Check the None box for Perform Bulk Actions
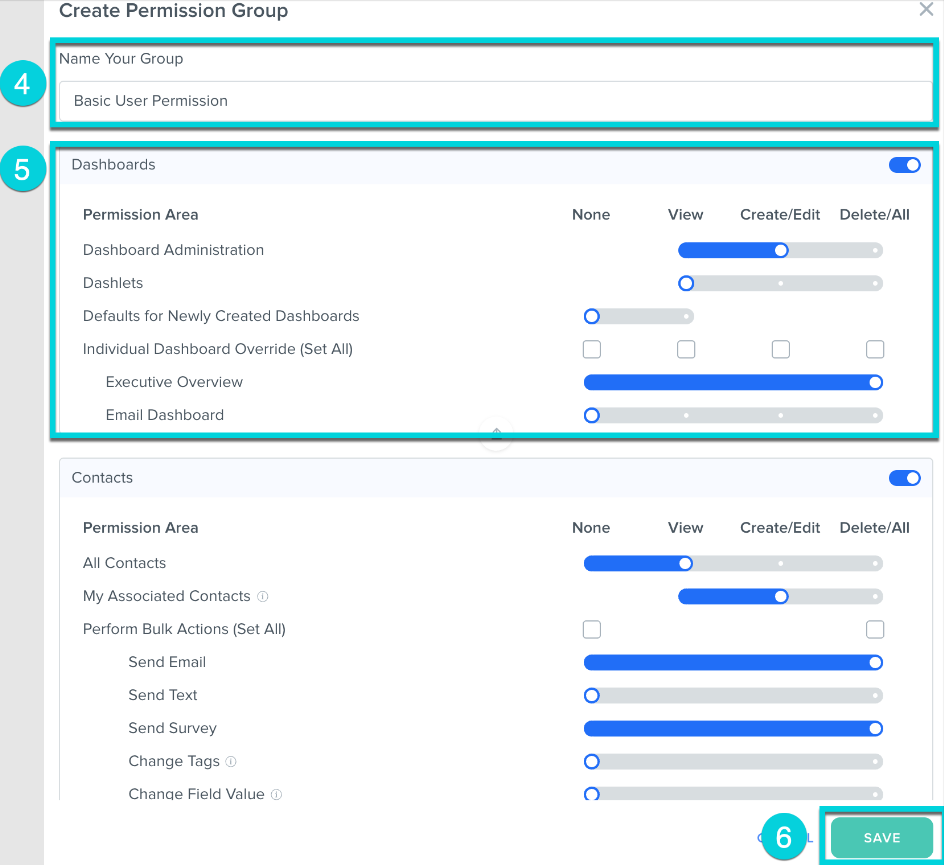The image size is (944, 865). (592, 629)
